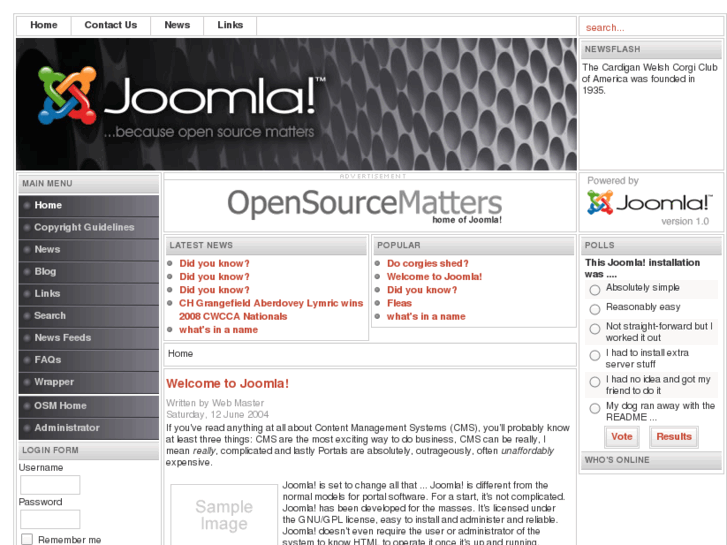Open Wrapper in the Main Menu
Image resolution: width=727 pixels, height=545 pixels.
coord(89,382)
